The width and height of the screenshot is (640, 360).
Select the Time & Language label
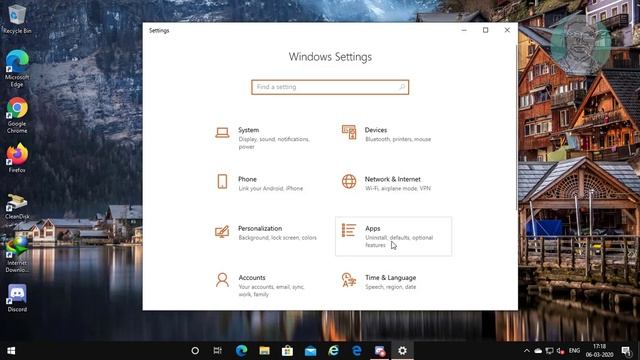click(x=391, y=278)
